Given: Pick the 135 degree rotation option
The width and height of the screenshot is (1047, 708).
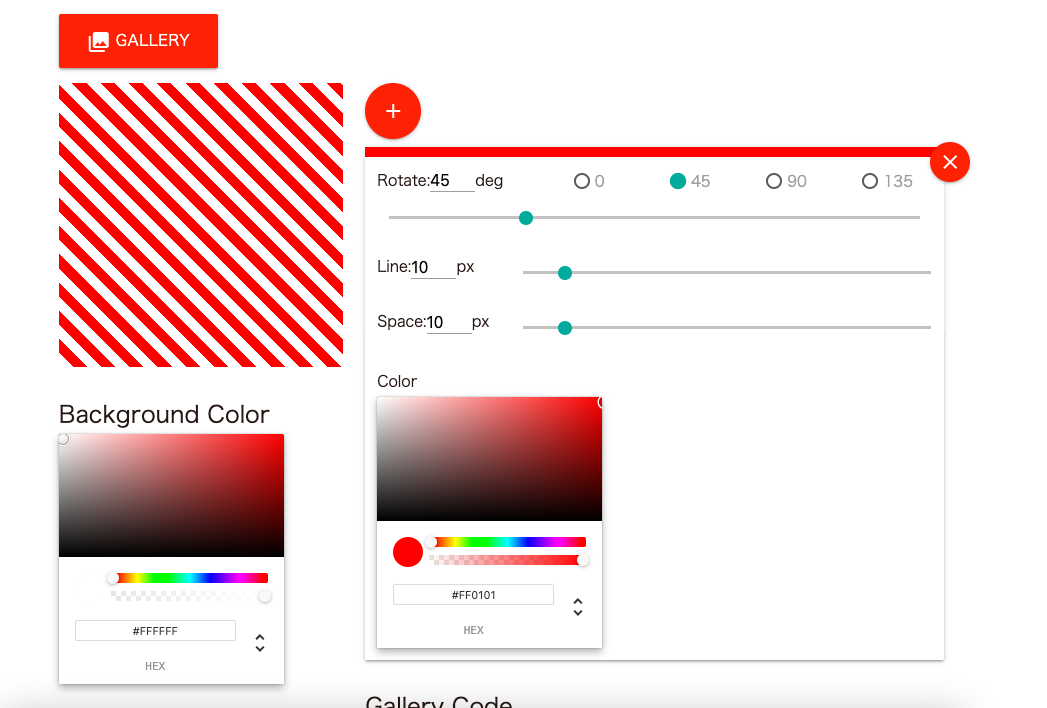Looking at the screenshot, I should (870, 181).
